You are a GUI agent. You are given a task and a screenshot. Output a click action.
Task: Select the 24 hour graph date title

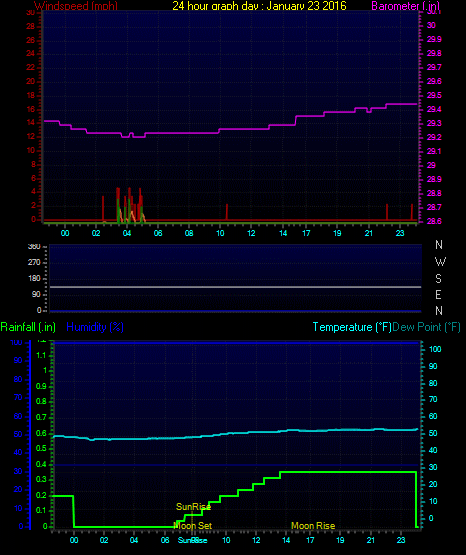[259, 5]
